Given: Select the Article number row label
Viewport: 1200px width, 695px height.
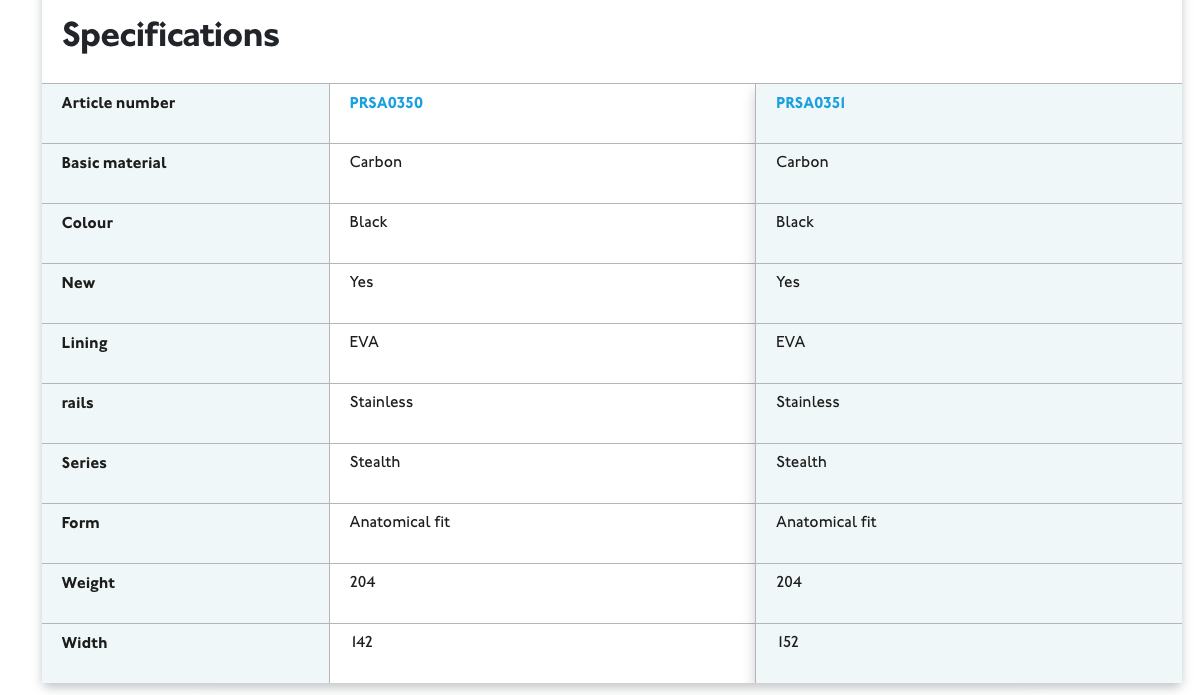Looking at the screenshot, I should [118, 103].
